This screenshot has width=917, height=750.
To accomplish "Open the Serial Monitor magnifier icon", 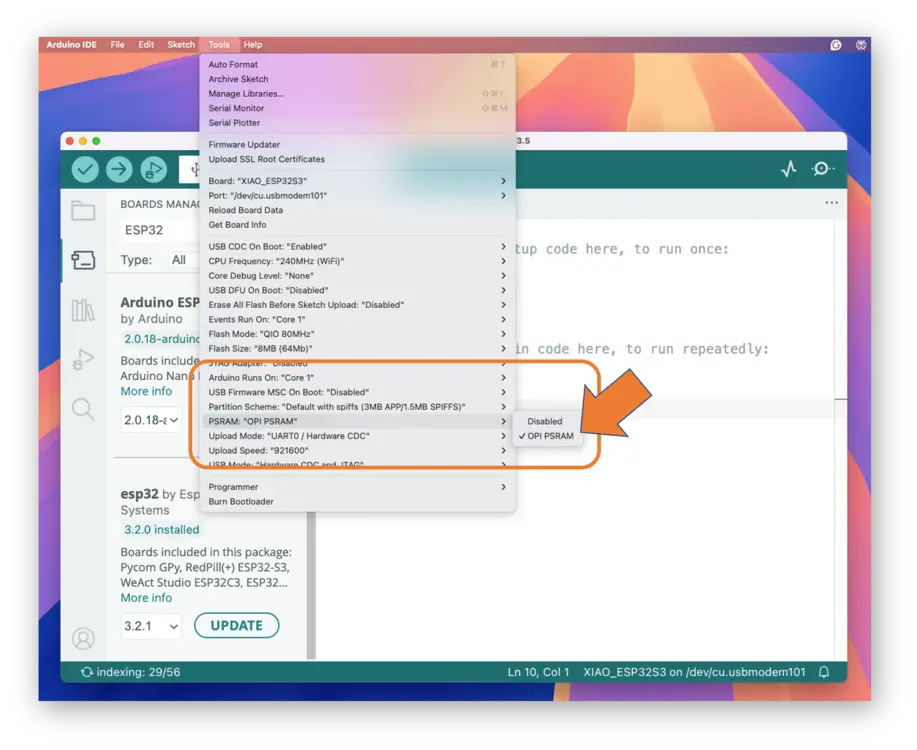I will 822,169.
